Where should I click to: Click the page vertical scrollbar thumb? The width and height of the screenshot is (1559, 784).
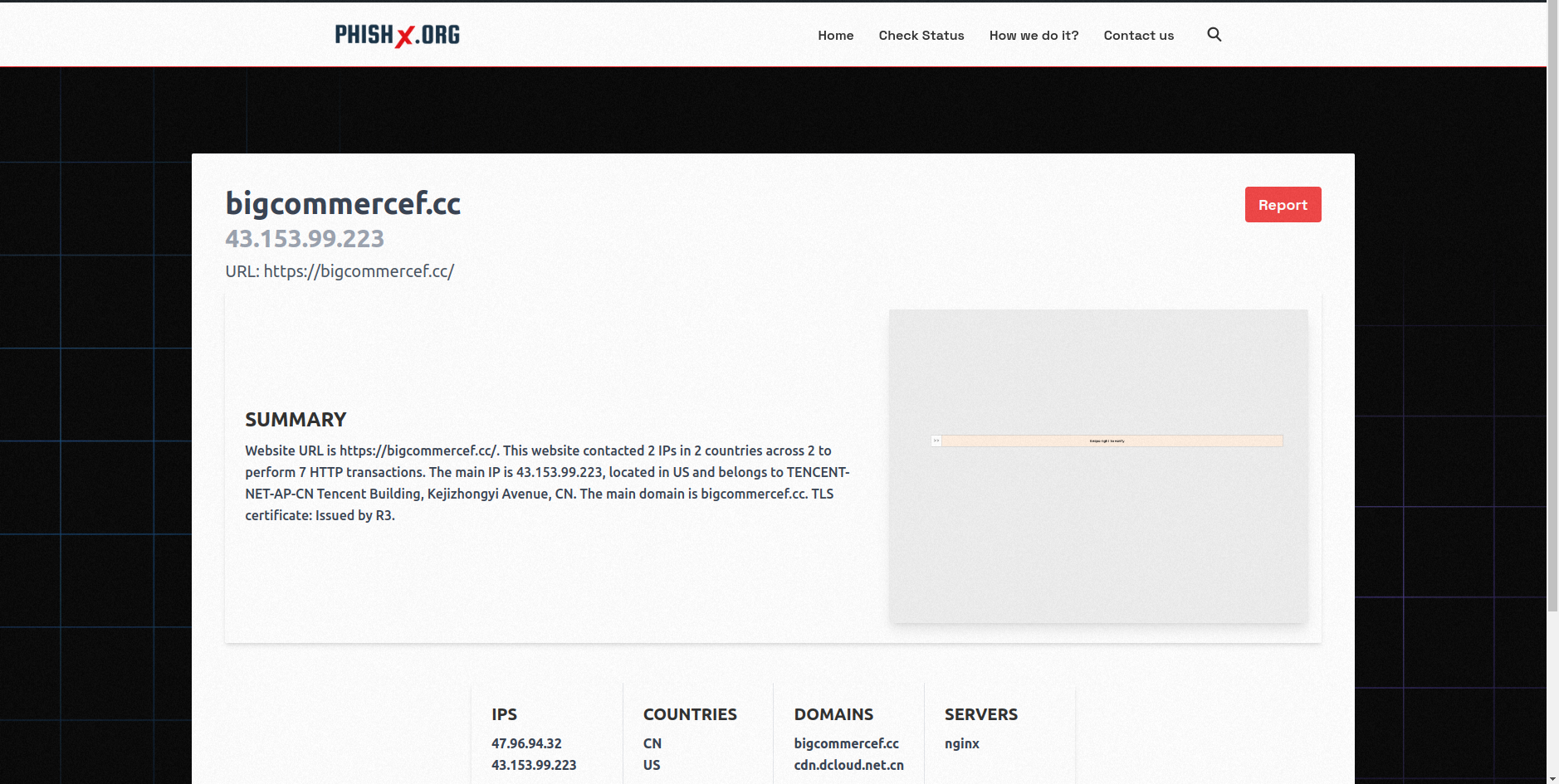click(x=1552, y=307)
